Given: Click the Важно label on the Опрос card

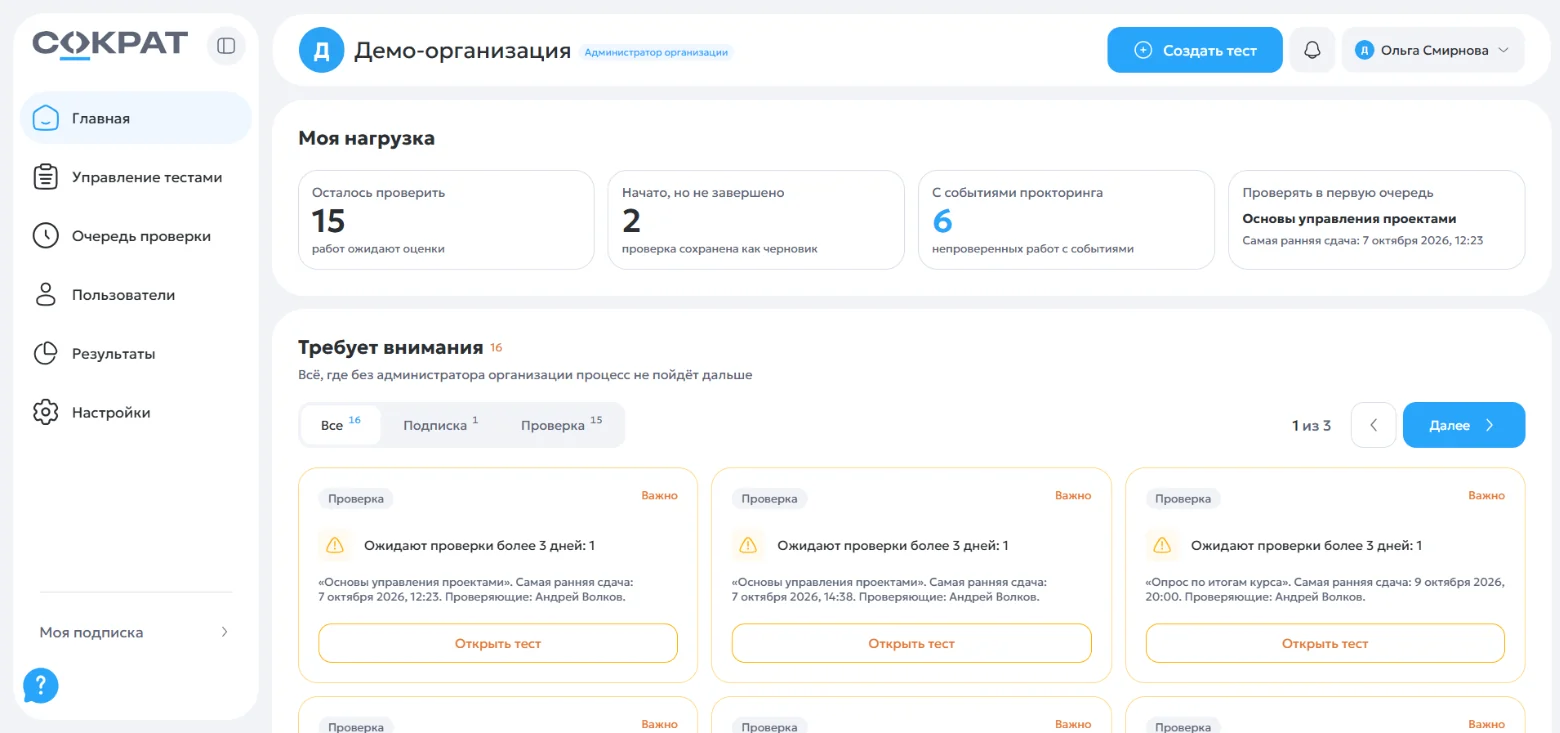Looking at the screenshot, I should (1486, 495).
